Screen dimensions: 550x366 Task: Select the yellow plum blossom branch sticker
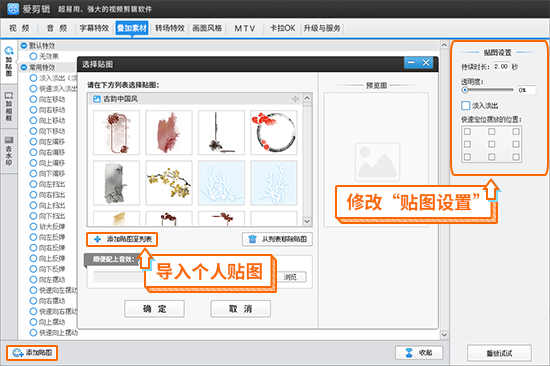(x=169, y=183)
